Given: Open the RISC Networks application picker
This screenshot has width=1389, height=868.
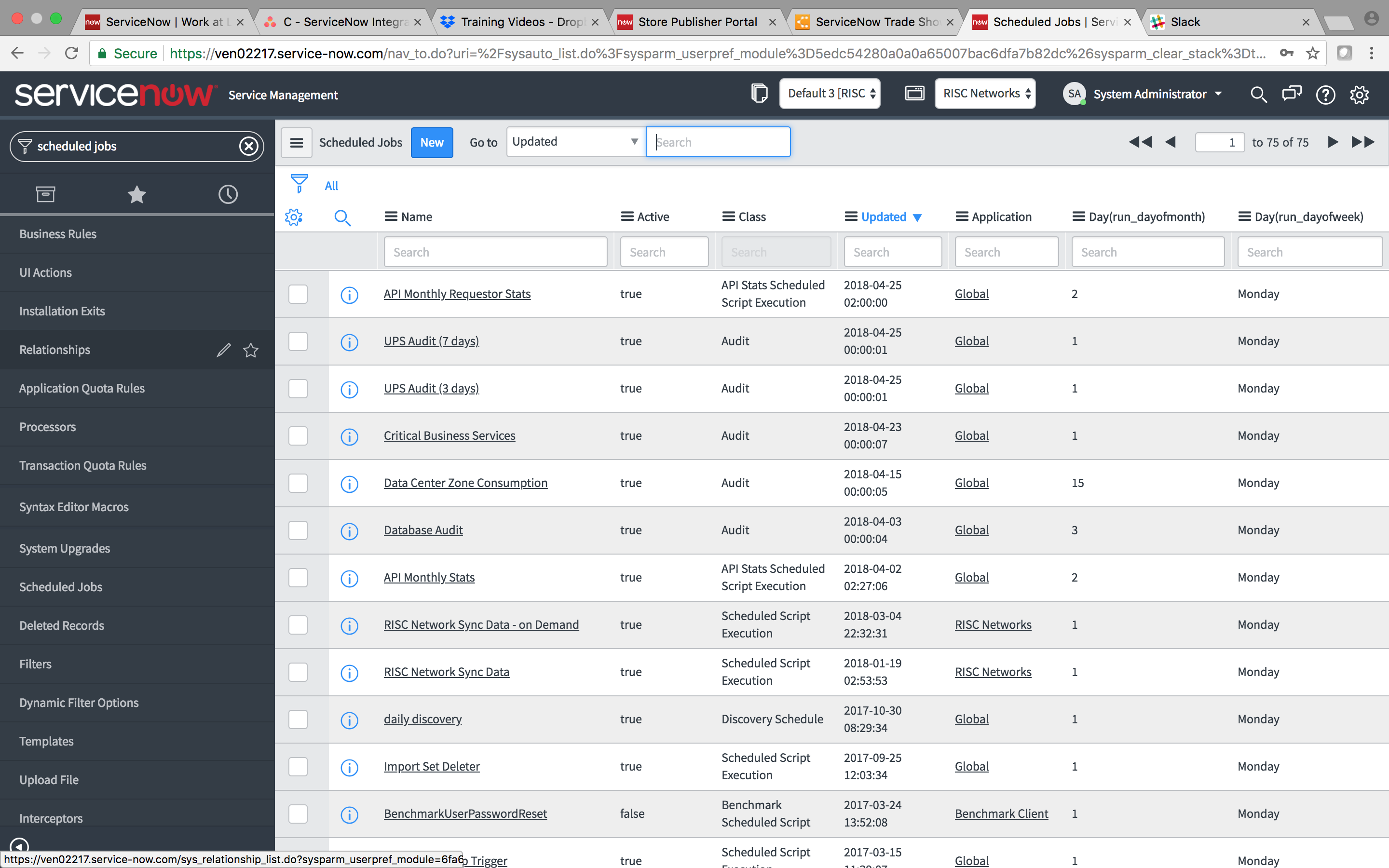Looking at the screenshot, I should click(985, 94).
